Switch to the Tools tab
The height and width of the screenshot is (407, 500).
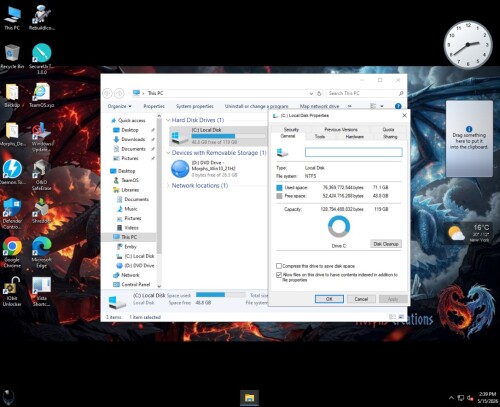pos(320,137)
